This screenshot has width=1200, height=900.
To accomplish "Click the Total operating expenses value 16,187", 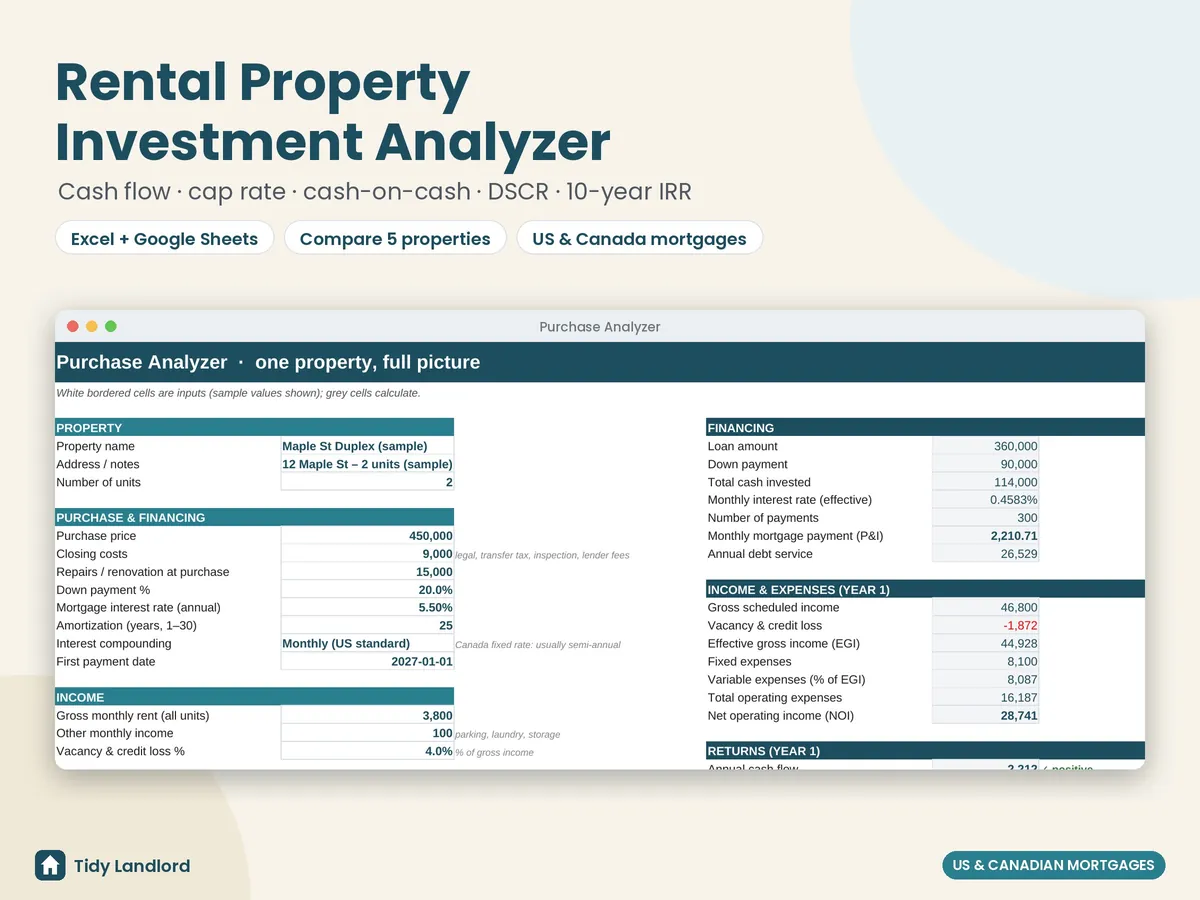I will pos(985,698).
